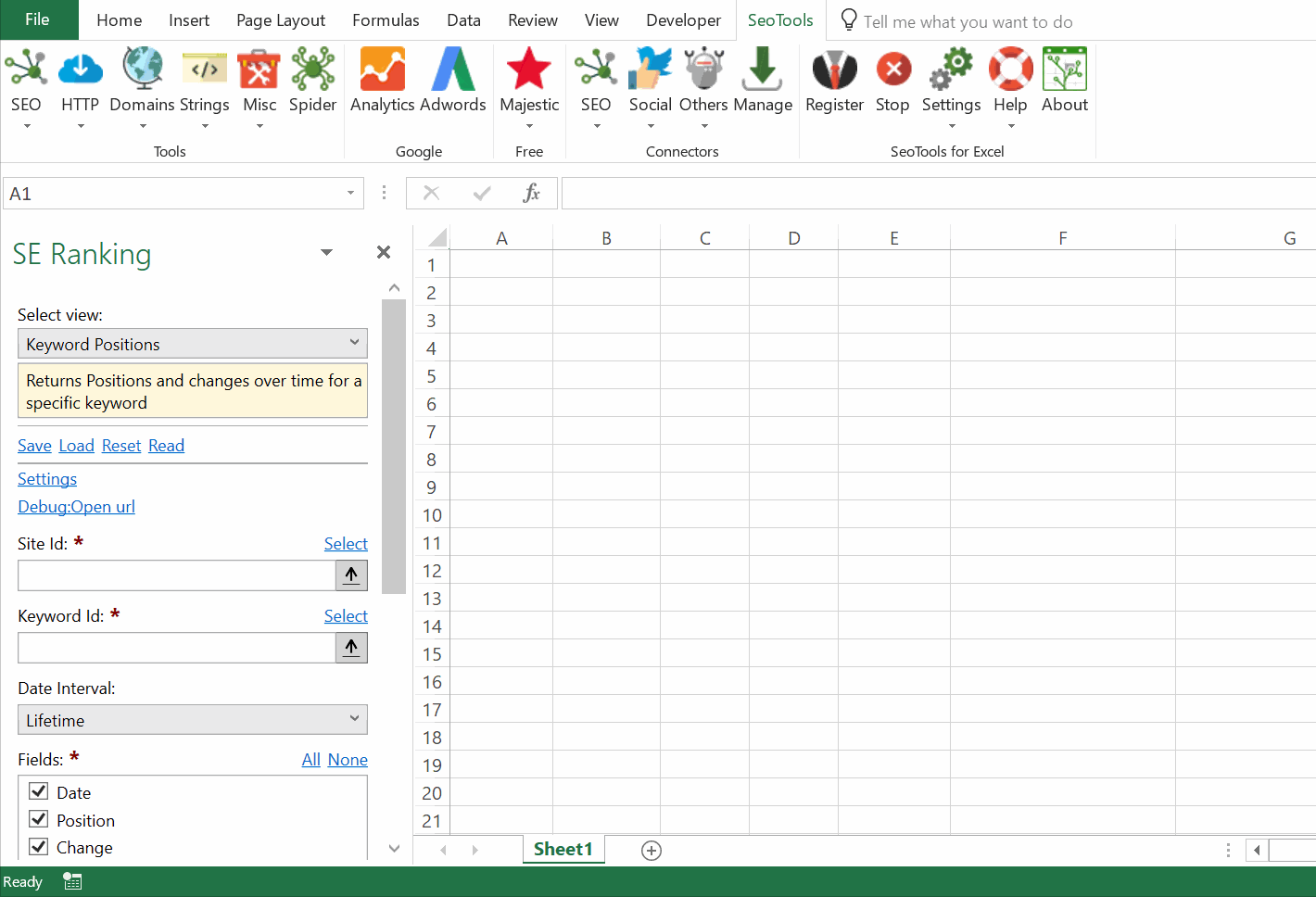The height and width of the screenshot is (897, 1316).
Task: Switch to the Insert tab
Action: (189, 20)
